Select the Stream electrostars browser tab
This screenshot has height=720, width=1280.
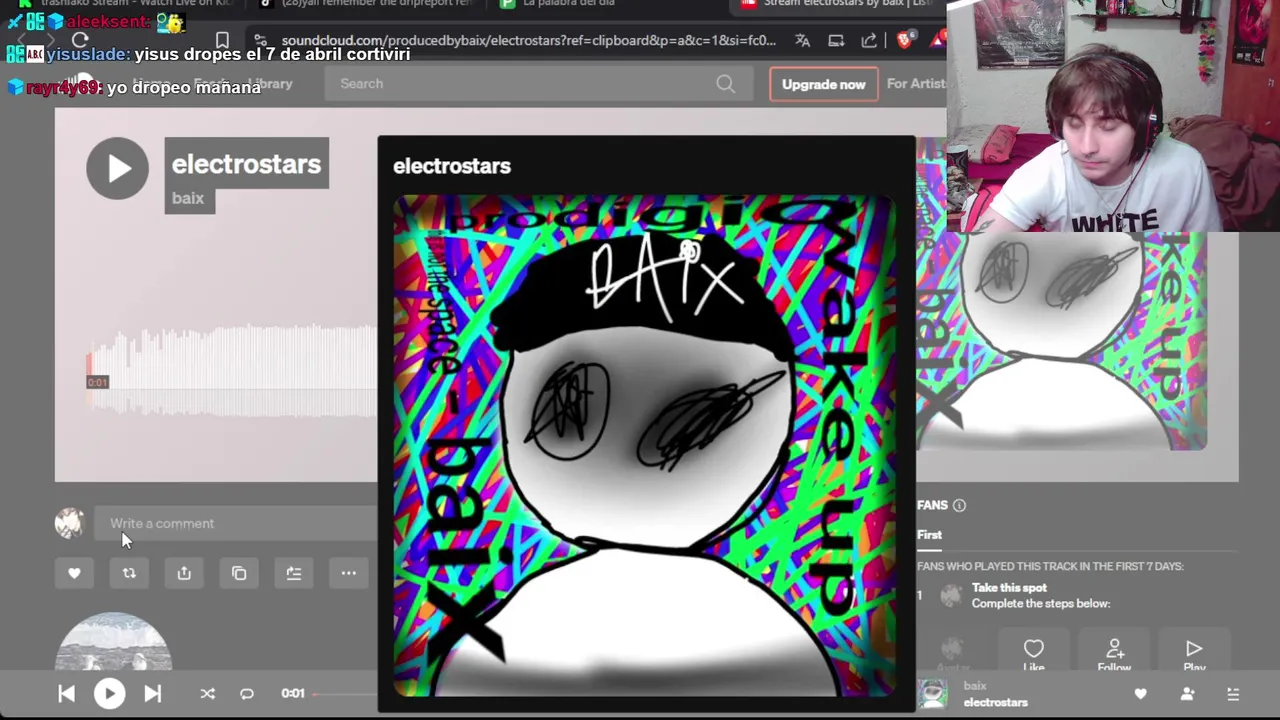(840, 4)
